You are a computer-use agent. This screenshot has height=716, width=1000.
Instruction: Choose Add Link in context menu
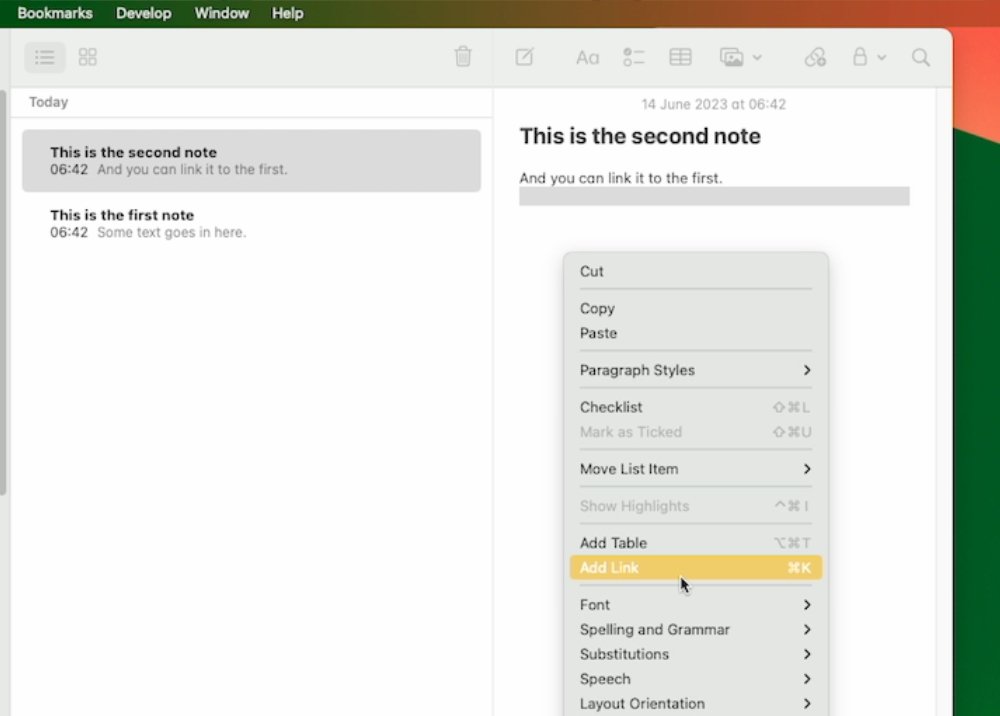695,568
